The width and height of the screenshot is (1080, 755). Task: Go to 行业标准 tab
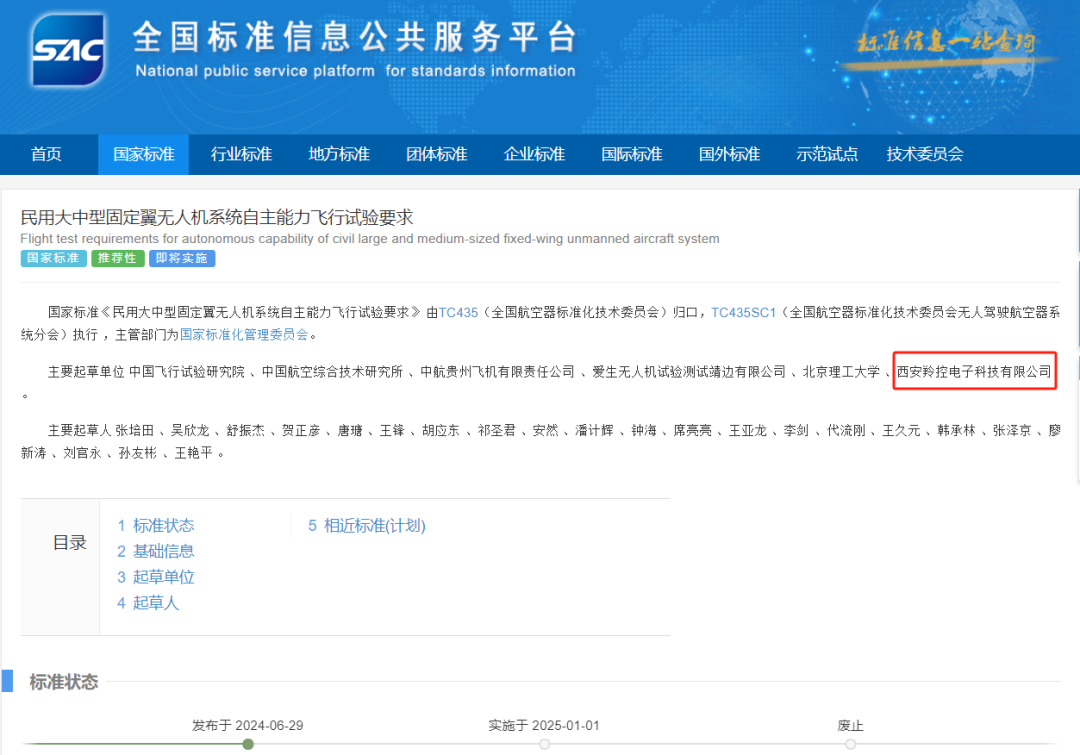click(x=241, y=154)
